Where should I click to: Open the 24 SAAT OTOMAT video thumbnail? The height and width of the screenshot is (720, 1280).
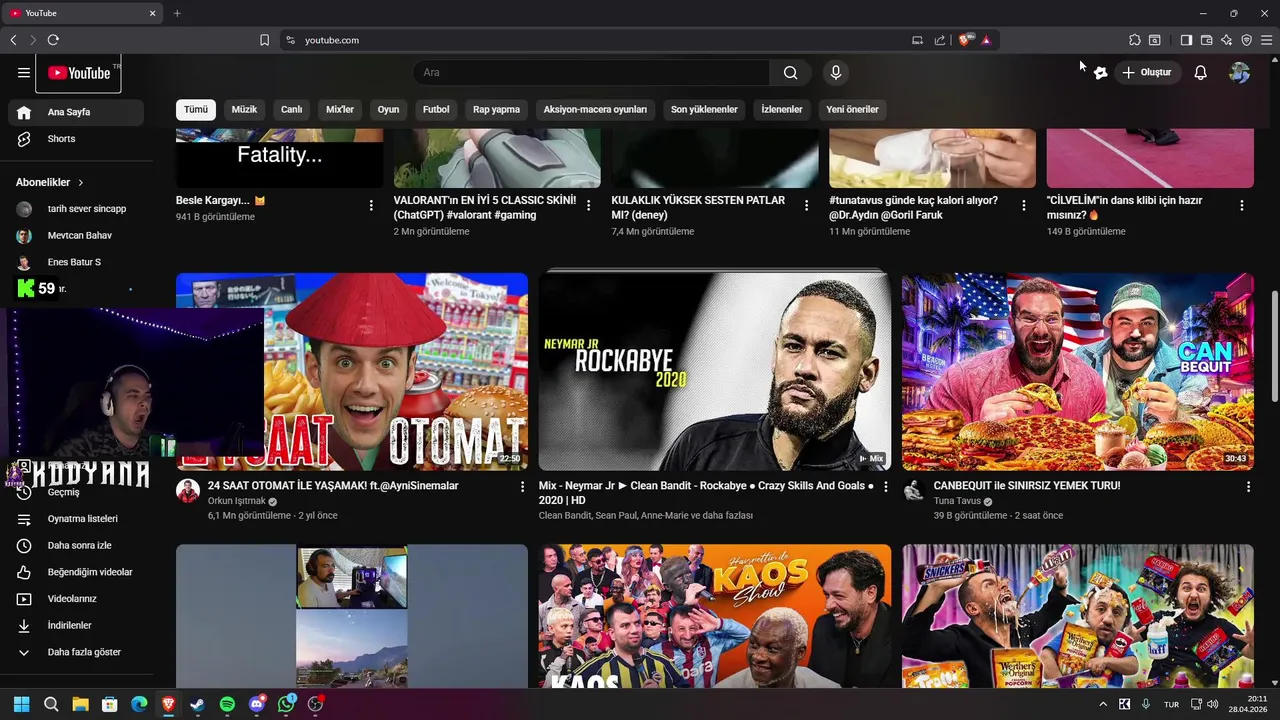[352, 371]
